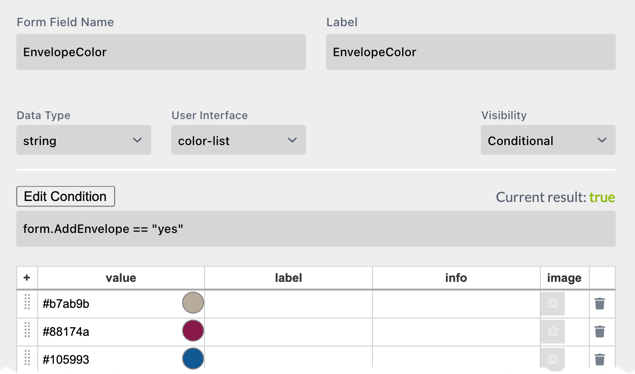Viewport: 635px width, 374px height.
Task: Delete the #b7ab9b row with trash icon
Action: pyautogui.click(x=600, y=304)
